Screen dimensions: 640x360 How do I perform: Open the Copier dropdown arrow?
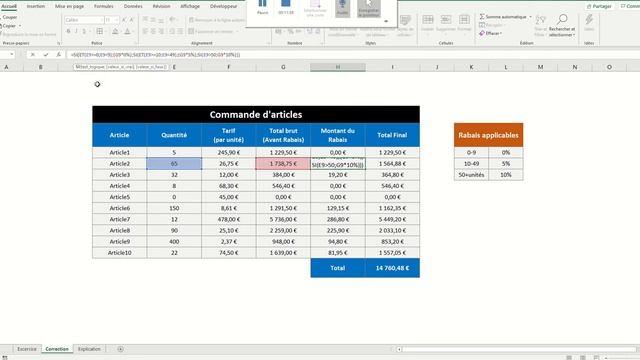[20, 26]
